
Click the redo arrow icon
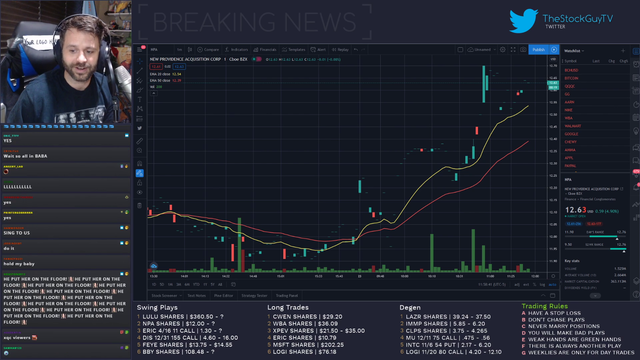pyautogui.click(x=363, y=49)
